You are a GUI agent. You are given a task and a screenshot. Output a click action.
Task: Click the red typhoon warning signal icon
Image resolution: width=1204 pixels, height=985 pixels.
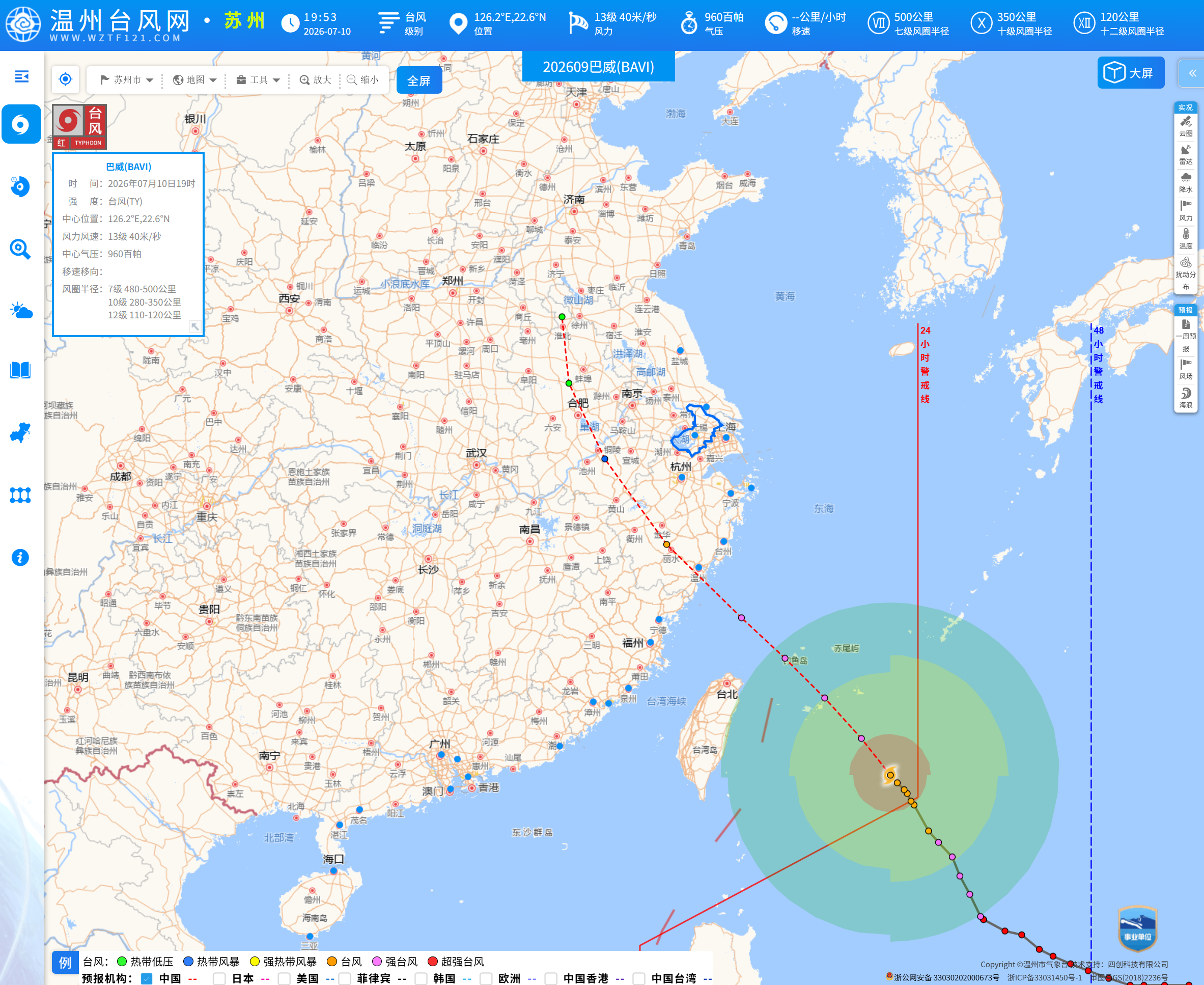pyautogui.click(x=79, y=127)
